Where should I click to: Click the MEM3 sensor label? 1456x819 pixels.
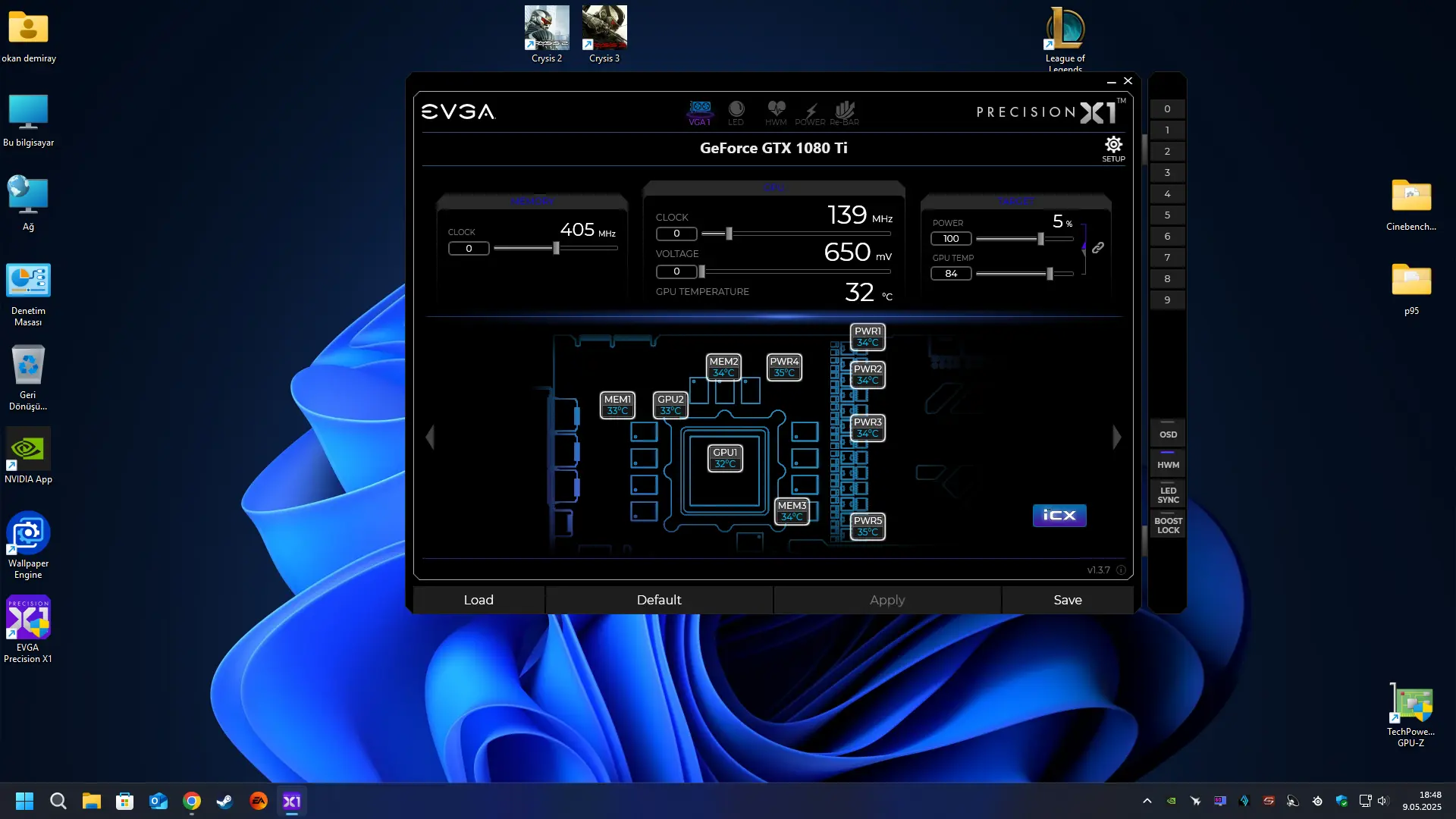click(792, 511)
